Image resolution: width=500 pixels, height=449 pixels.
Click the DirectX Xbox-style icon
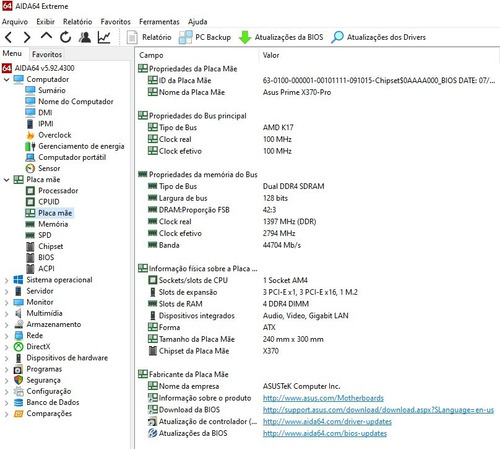click(18, 347)
